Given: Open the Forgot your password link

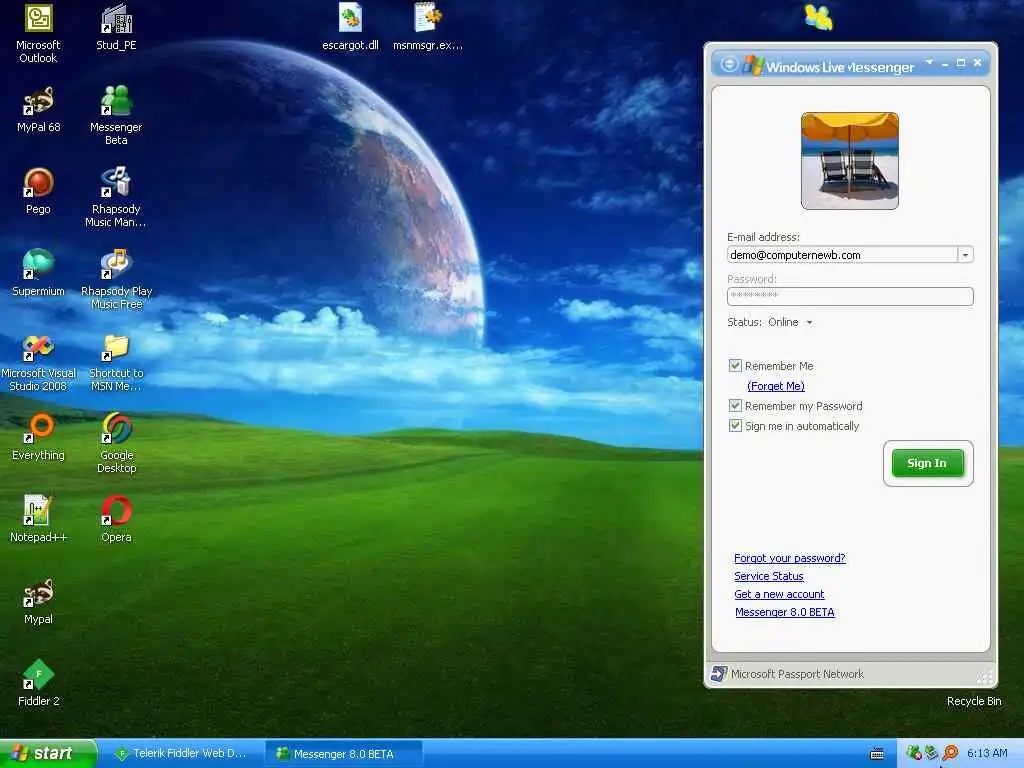Looking at the screenshot, I should [x=790, y=558].
